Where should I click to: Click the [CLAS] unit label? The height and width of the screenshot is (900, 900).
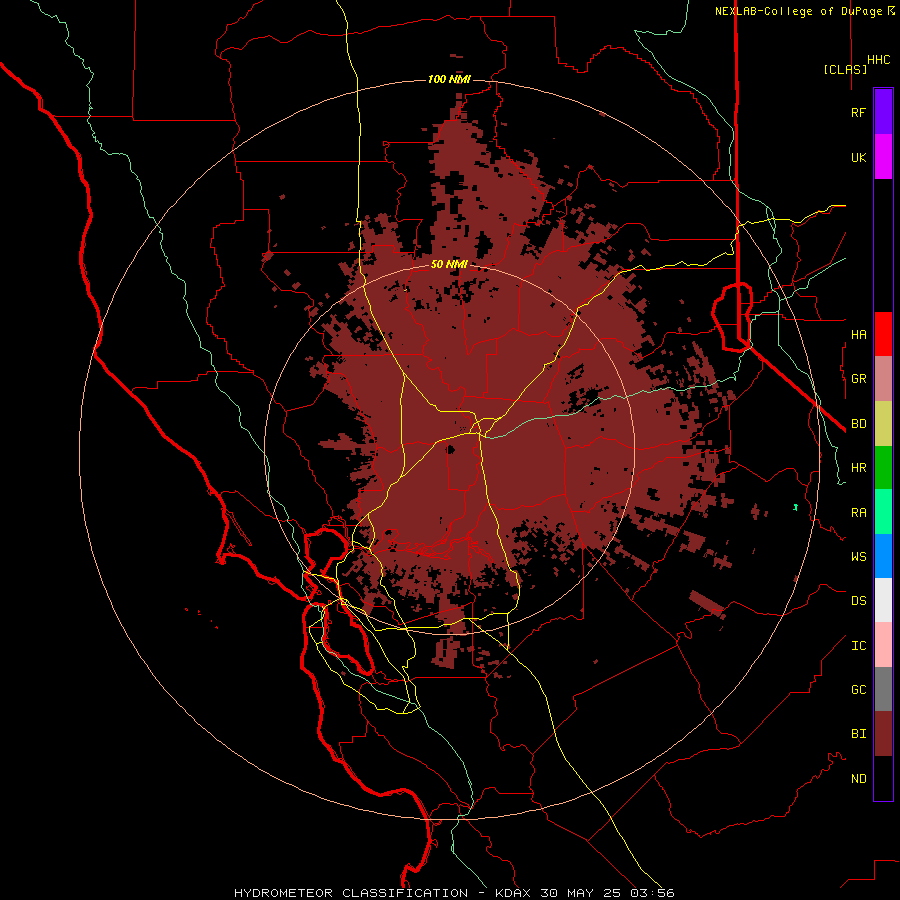(x=845, y=69)
